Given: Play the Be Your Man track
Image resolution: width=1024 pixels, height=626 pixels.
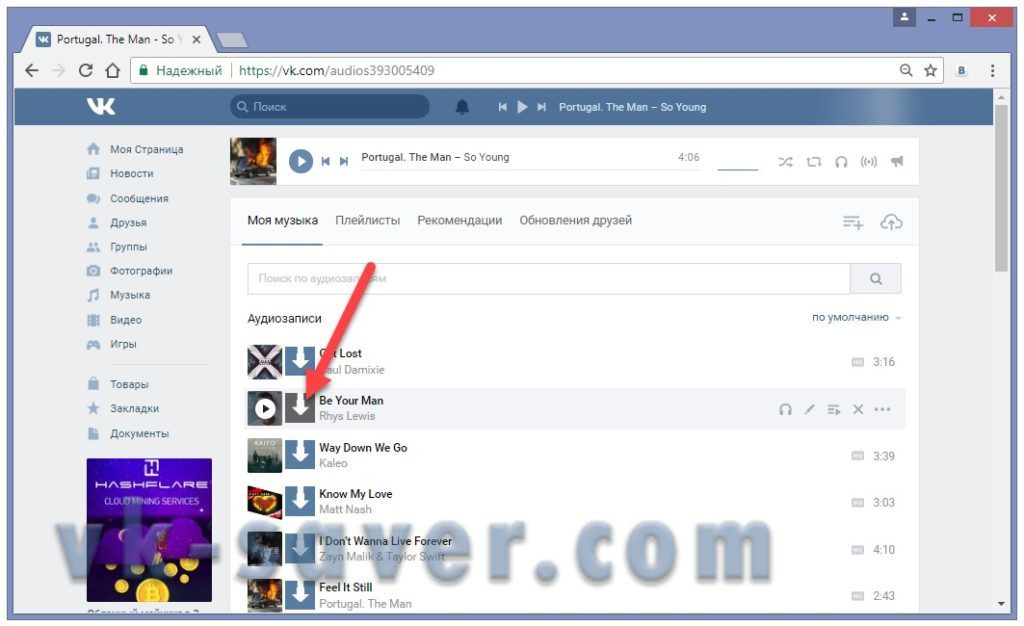Looking at the screenshot, I should click(264, 409).
